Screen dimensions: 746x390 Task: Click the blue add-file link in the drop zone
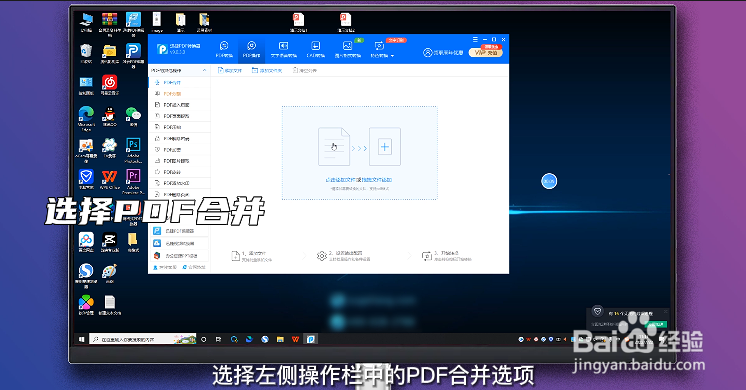click(x=359, y=180)
